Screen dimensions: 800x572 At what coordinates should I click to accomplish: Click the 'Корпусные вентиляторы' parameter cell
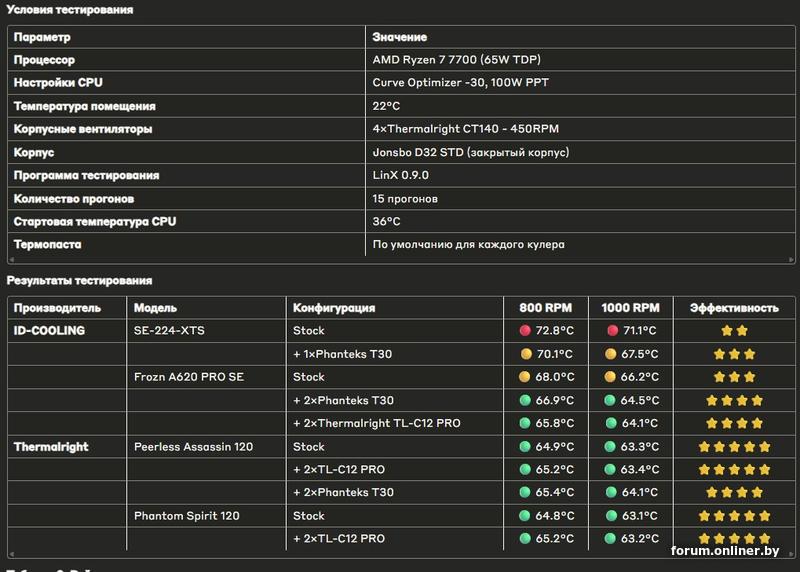[83, 129]
